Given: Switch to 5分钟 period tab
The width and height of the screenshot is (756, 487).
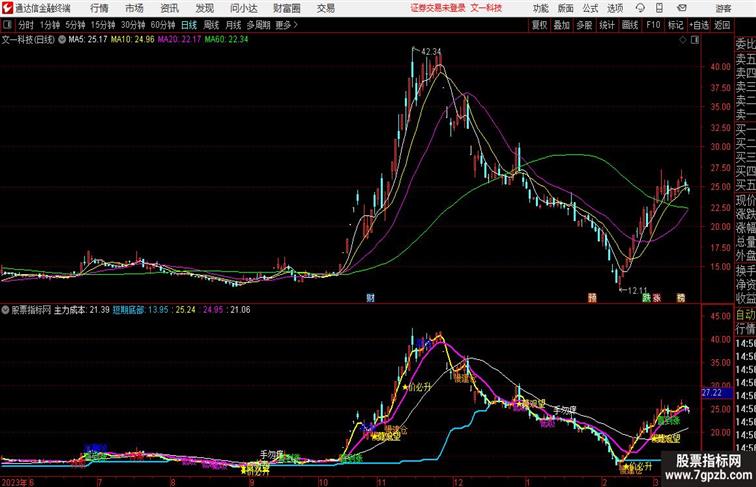Looking at the screenshot, I should [x=75, y=25].
